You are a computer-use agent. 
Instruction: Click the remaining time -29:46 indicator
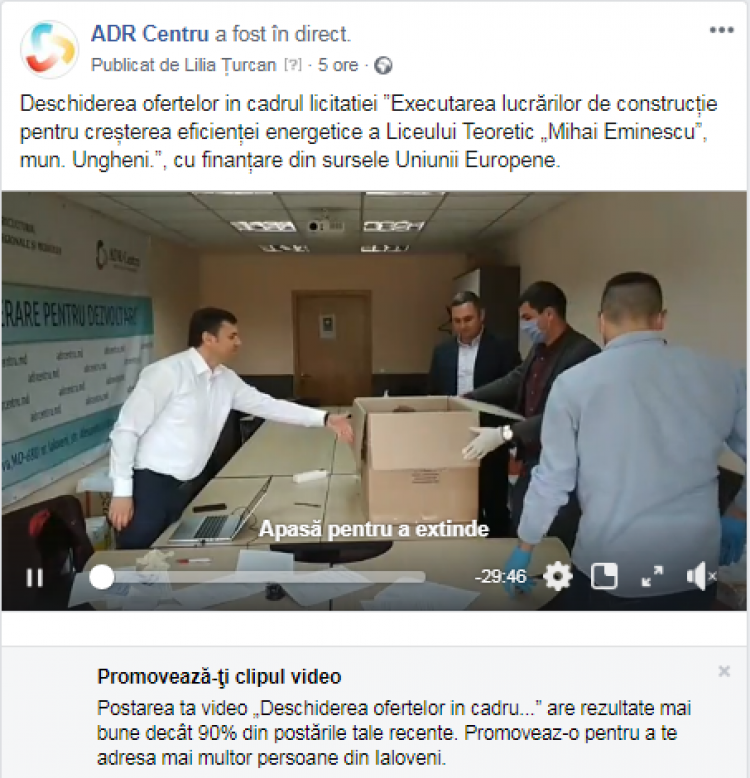click(x=500, y=577)
